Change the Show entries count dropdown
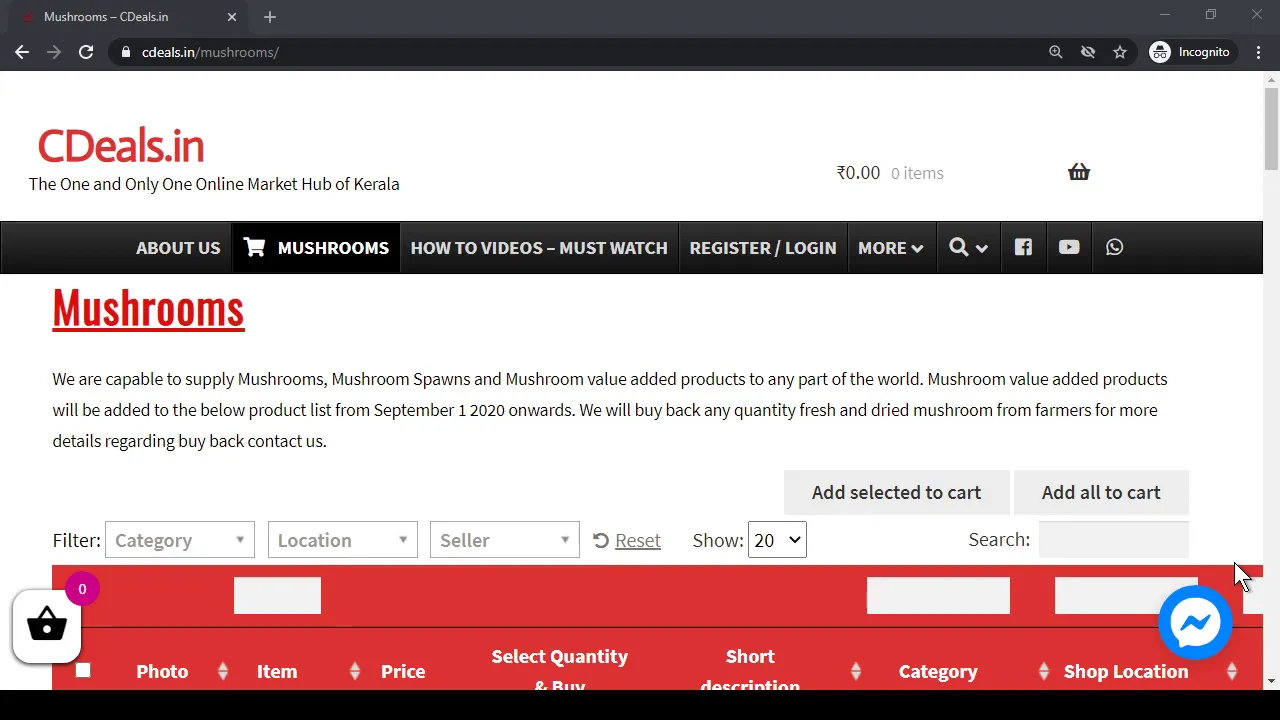 [777, 540]
